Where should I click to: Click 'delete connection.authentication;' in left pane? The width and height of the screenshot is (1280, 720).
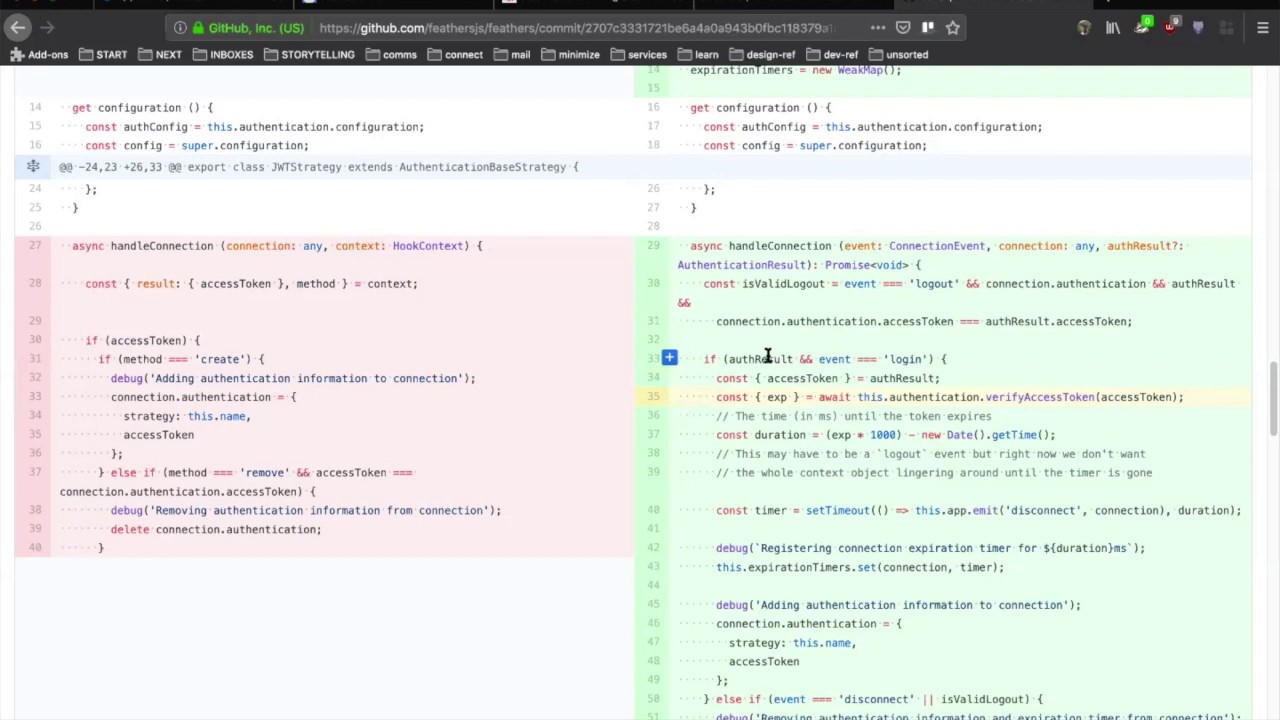pos(216,529)
